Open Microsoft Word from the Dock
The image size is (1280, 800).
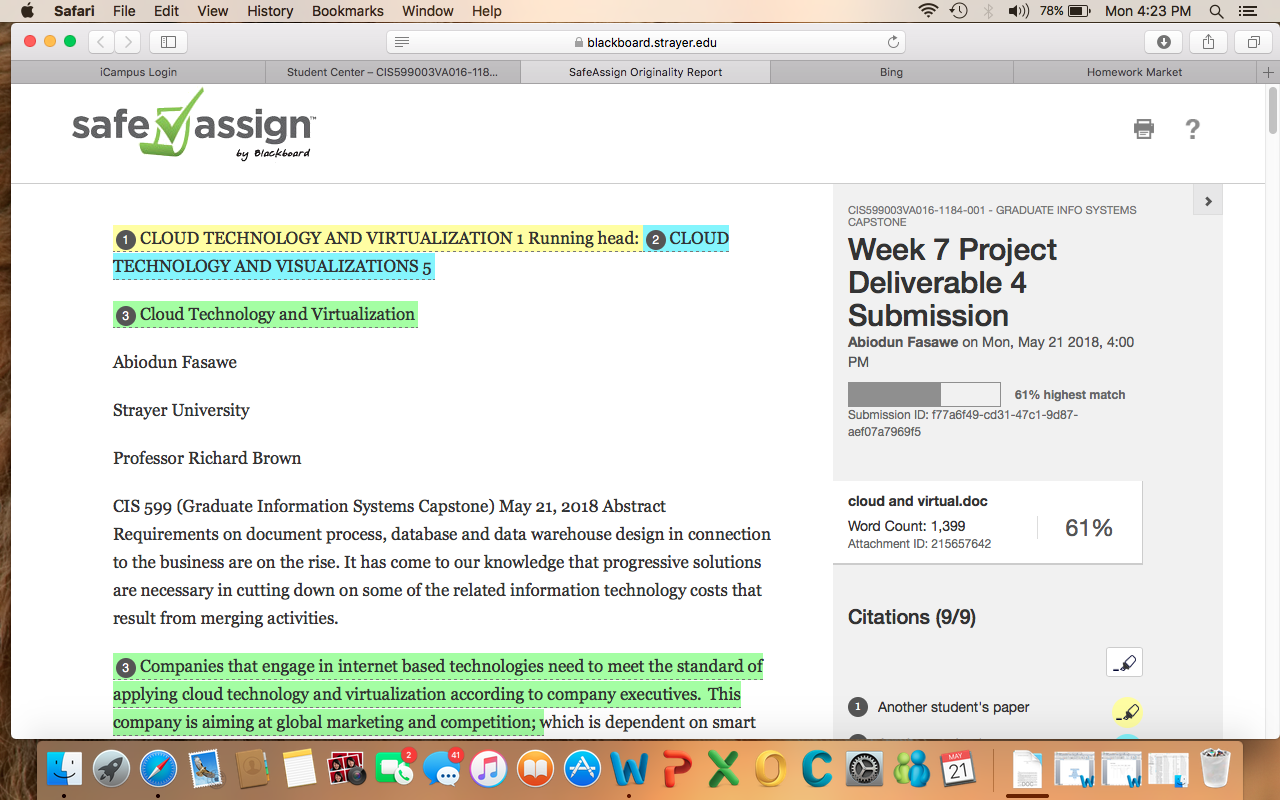tap(628, 768)
